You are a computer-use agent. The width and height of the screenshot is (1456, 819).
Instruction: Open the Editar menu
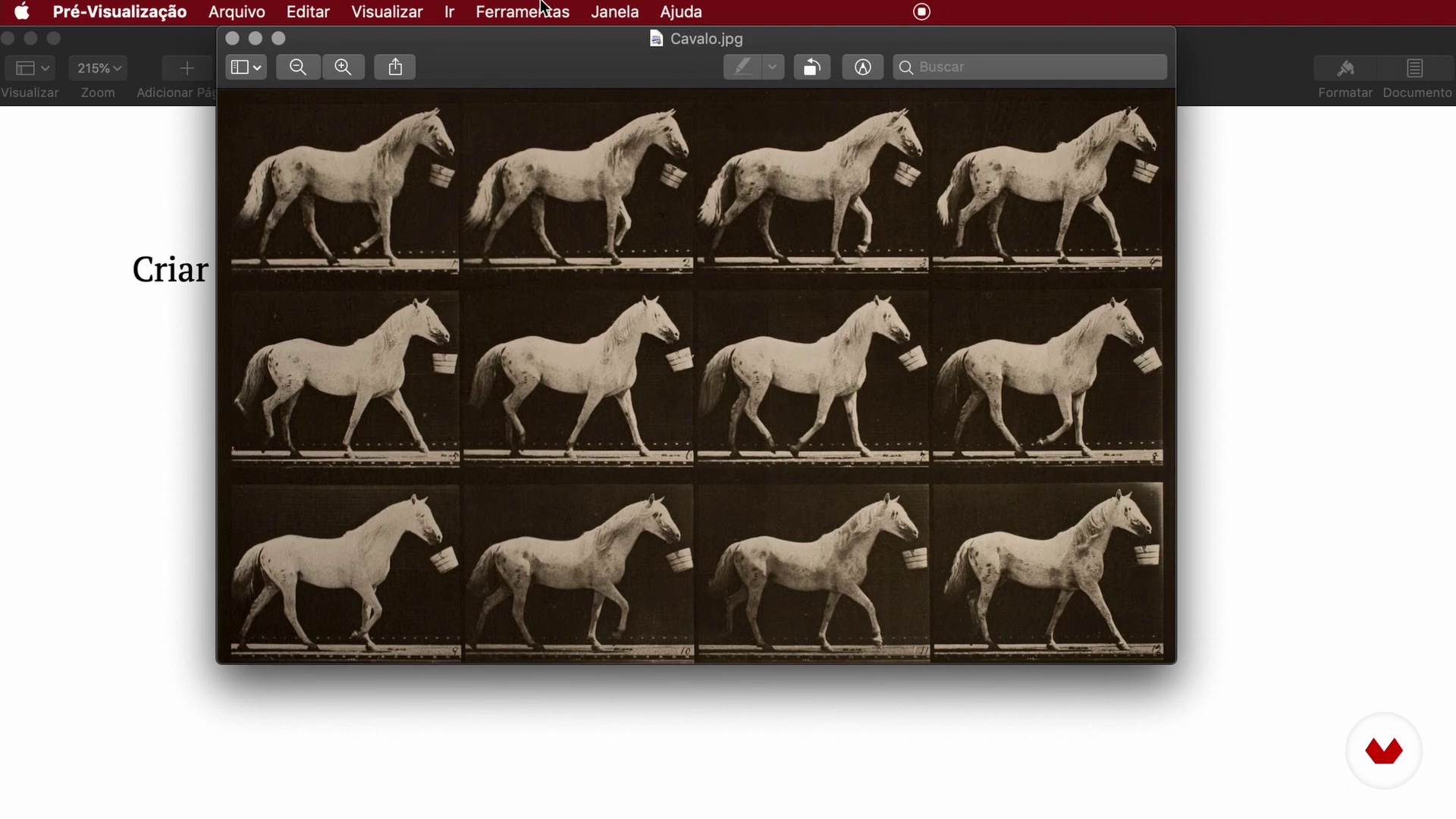pyautogui.click(x=308, y=11)
